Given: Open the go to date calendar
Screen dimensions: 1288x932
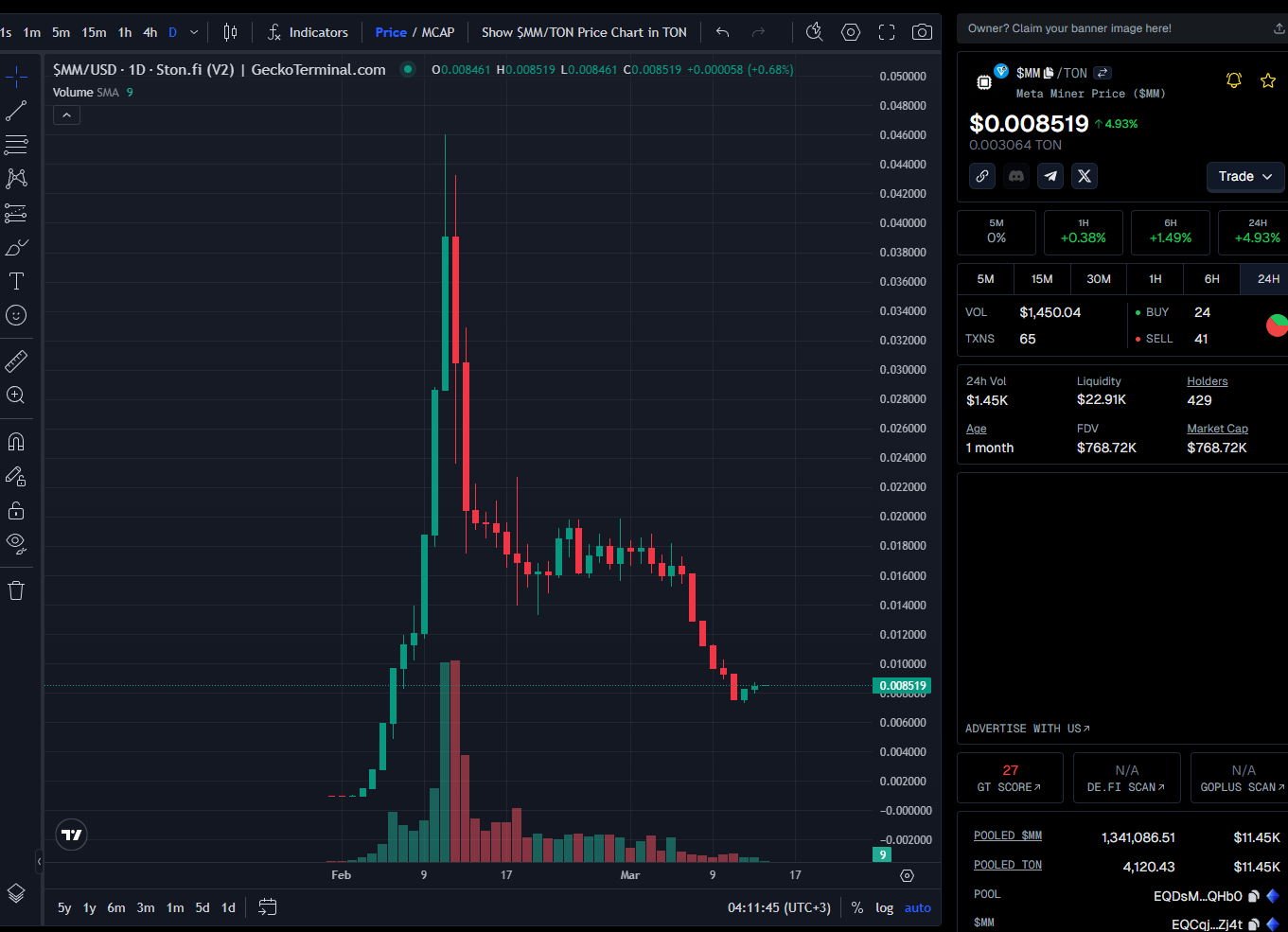Looking at the screenshot, I should pos(268,907).
